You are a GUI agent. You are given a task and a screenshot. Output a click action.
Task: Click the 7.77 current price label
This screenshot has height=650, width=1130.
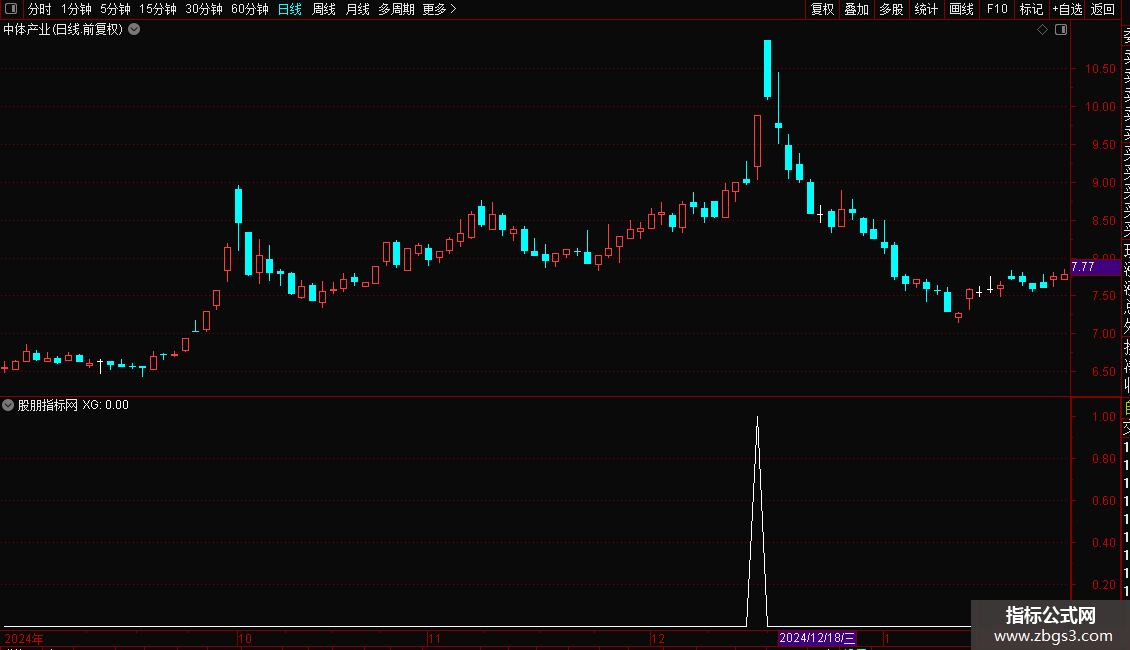click(1095, 267)
